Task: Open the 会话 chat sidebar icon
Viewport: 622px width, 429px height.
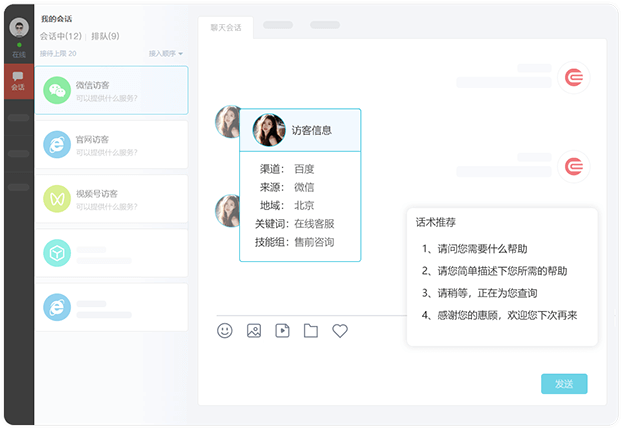Action: pos(18,81)
